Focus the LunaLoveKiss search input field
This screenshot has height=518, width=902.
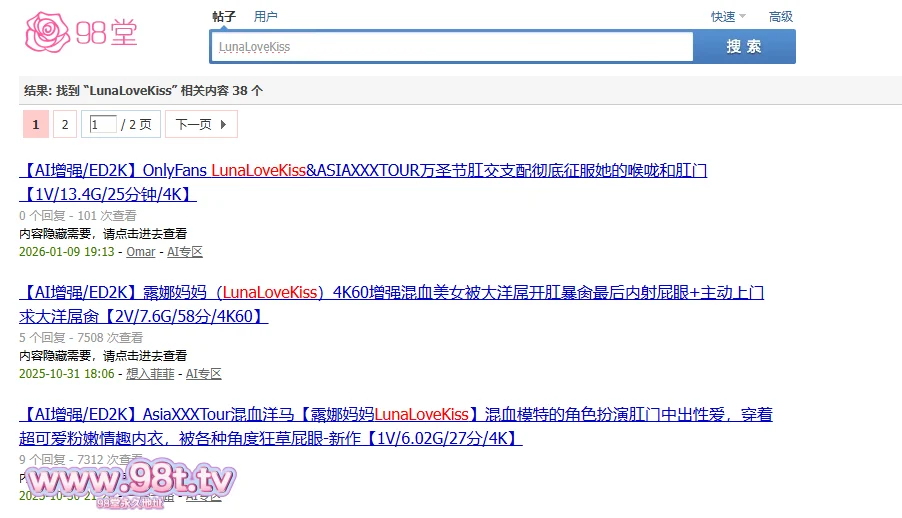click(x=451, y=47)
